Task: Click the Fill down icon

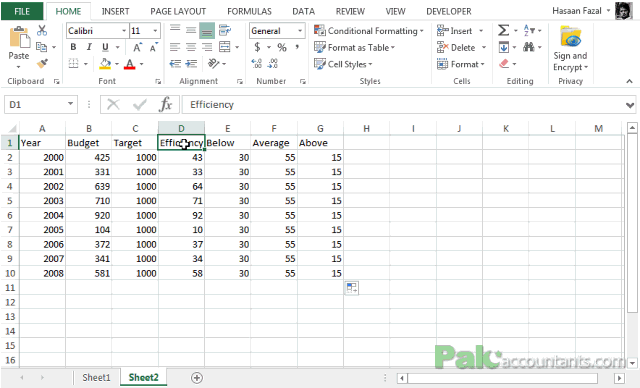Action: (504, 47)
